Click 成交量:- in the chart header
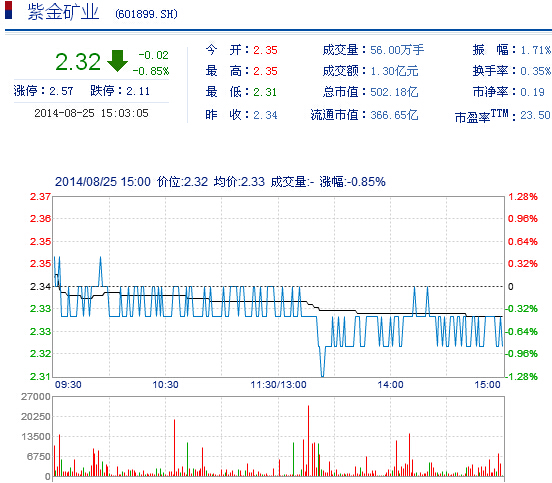Viewport: 552px width, 483px height. click(x=292, y=182)
